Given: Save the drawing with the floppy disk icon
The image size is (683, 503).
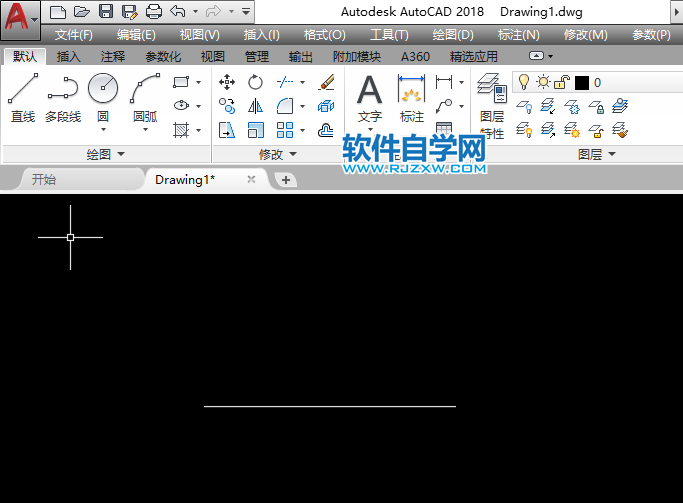Looking at the screenshot, I should [106, 12].
